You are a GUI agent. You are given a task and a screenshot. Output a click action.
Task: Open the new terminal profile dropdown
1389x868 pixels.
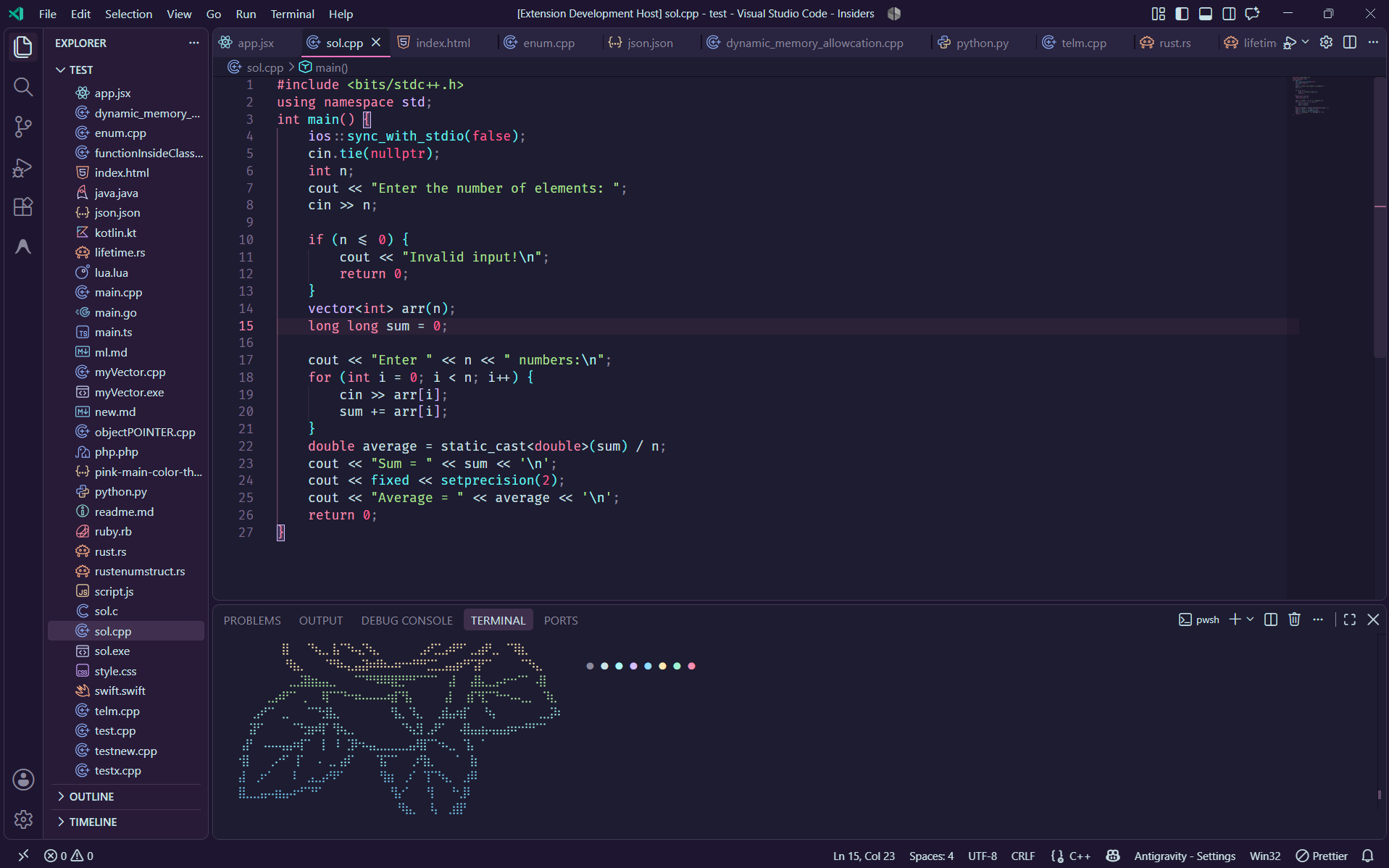pos(1250,619)
